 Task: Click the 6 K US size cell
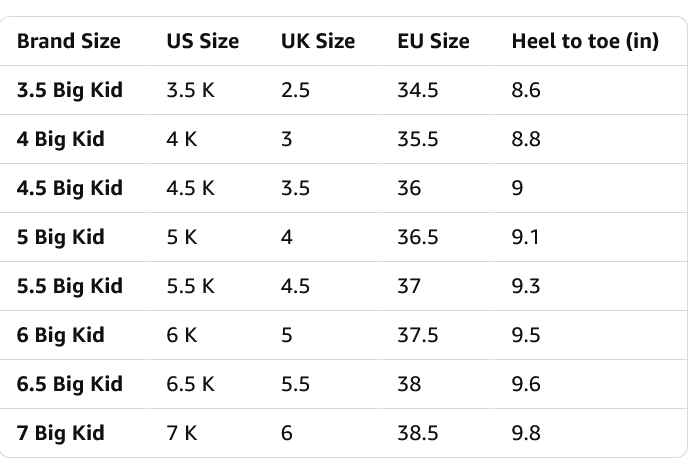point(181,335)
